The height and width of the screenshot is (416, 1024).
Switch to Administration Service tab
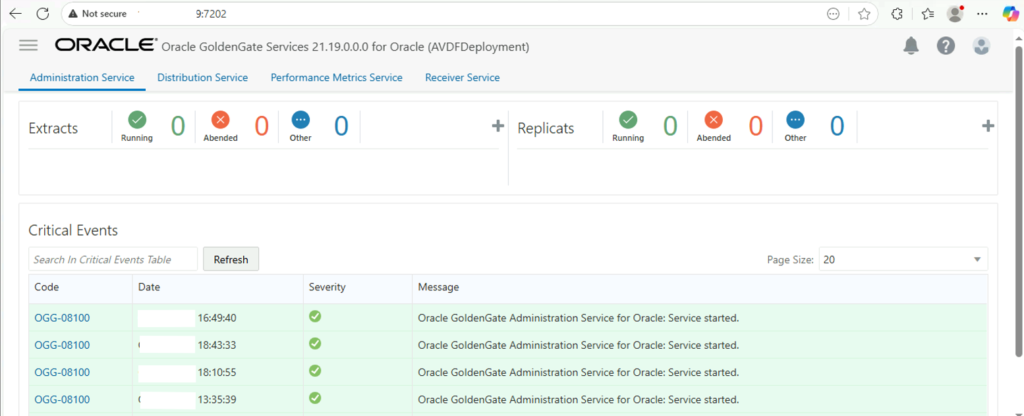(x=82, y=77)
